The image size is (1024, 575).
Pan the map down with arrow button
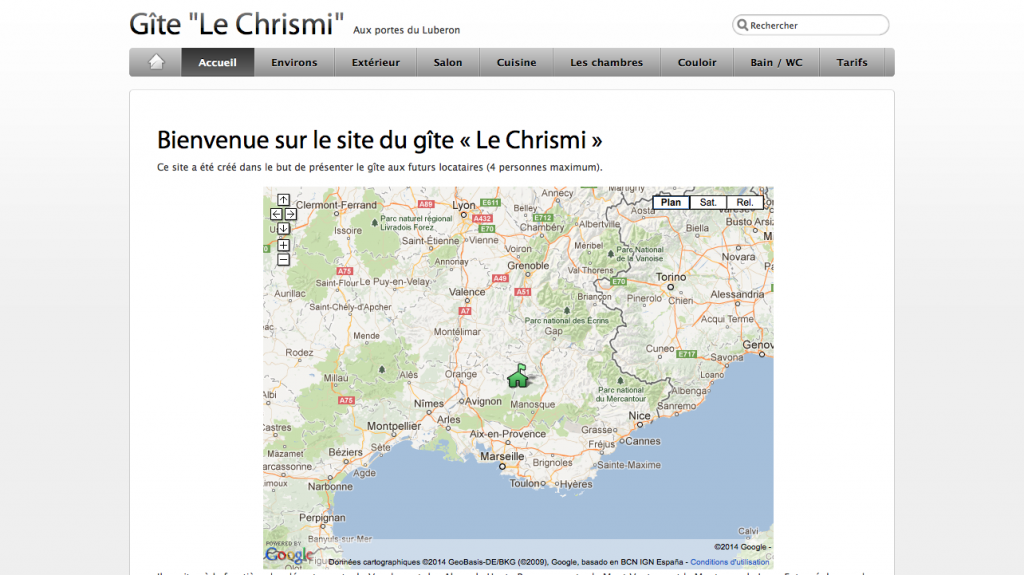(283, 228)
